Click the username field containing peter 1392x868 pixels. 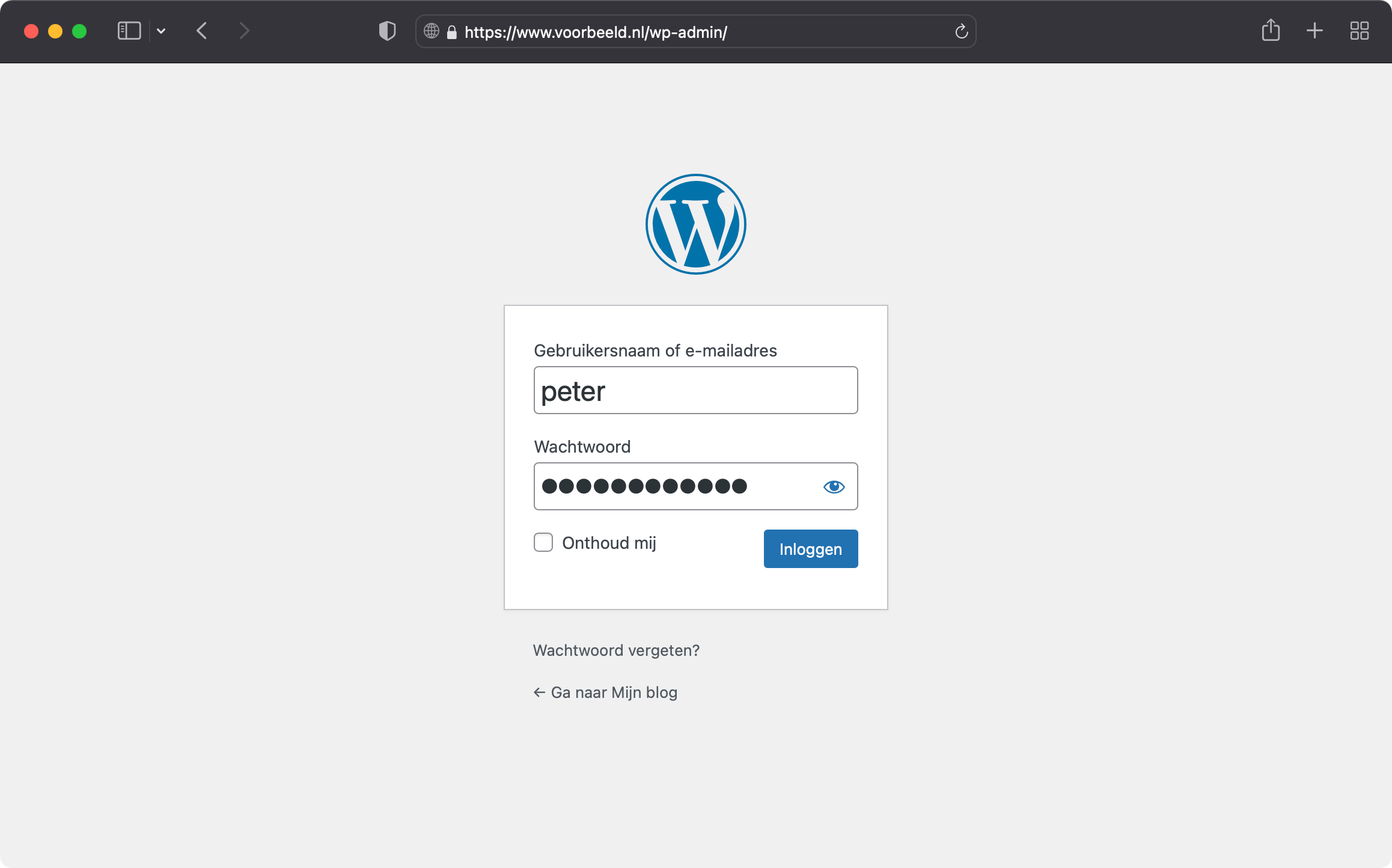click(696, 390)
